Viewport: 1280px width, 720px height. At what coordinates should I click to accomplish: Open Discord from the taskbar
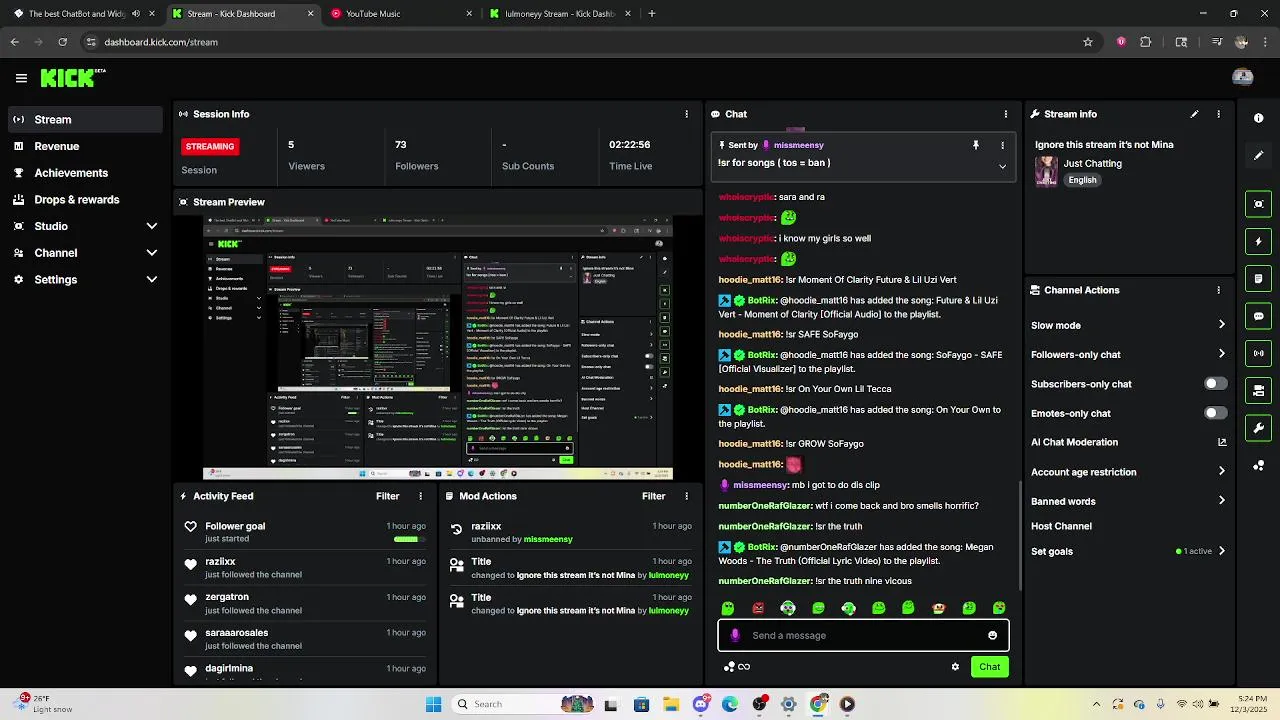pyautogui.click(x=701, y=704)
